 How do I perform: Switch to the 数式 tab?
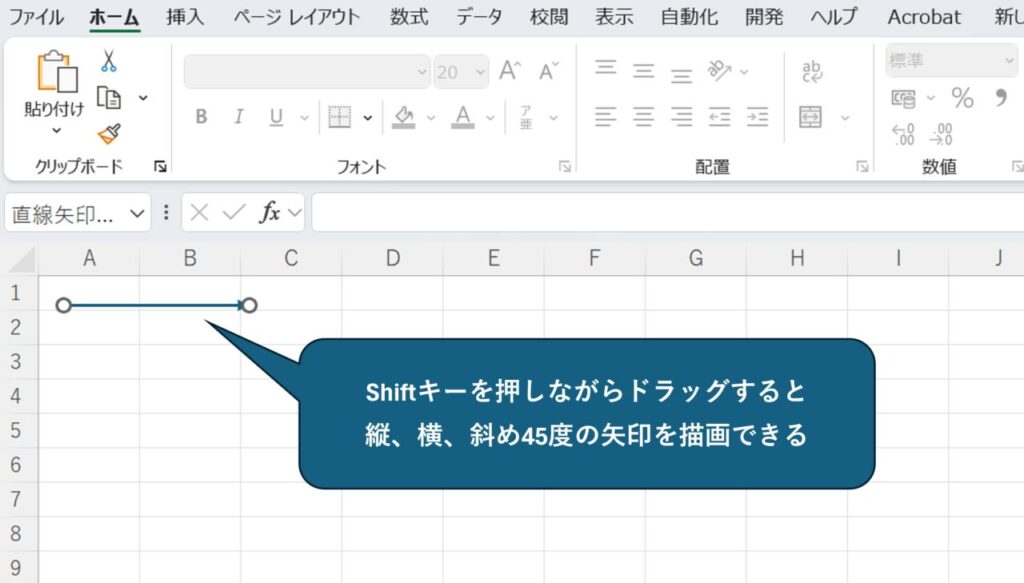(x=409, y=16)
